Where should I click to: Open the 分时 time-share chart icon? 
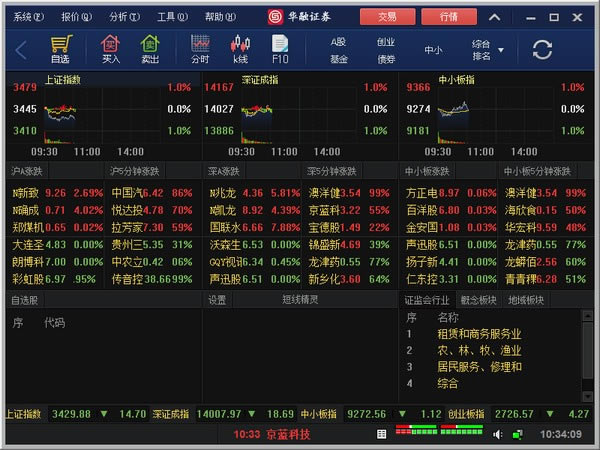coord(200,49)
